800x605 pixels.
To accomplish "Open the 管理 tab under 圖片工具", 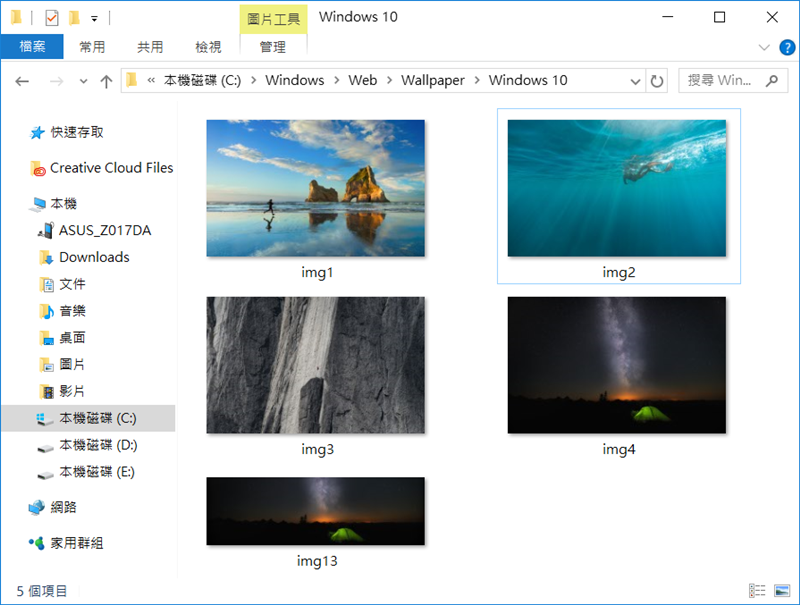I will click(x=273, y=47).
